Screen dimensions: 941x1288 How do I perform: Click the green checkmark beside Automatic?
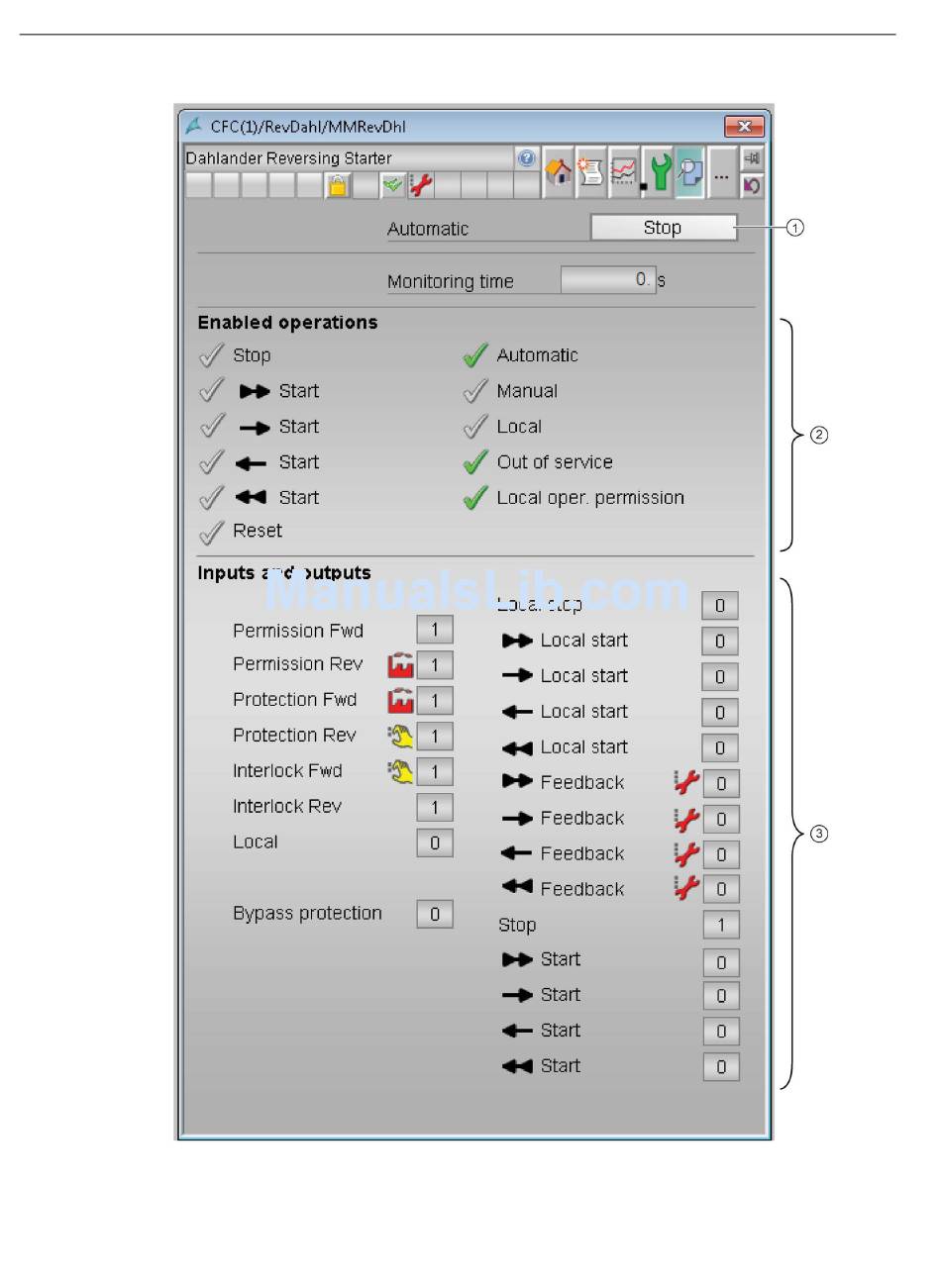[x=475, y=355]
